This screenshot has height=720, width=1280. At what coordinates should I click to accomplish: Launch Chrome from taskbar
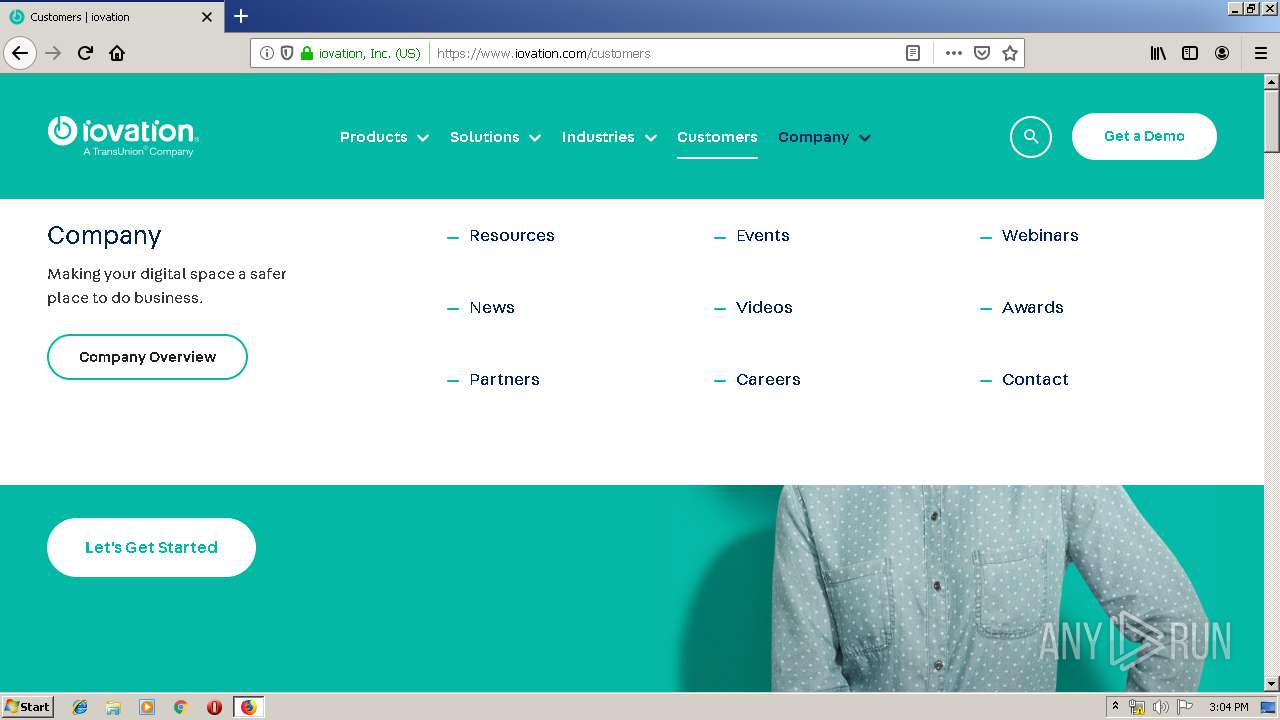pos(180,707)
